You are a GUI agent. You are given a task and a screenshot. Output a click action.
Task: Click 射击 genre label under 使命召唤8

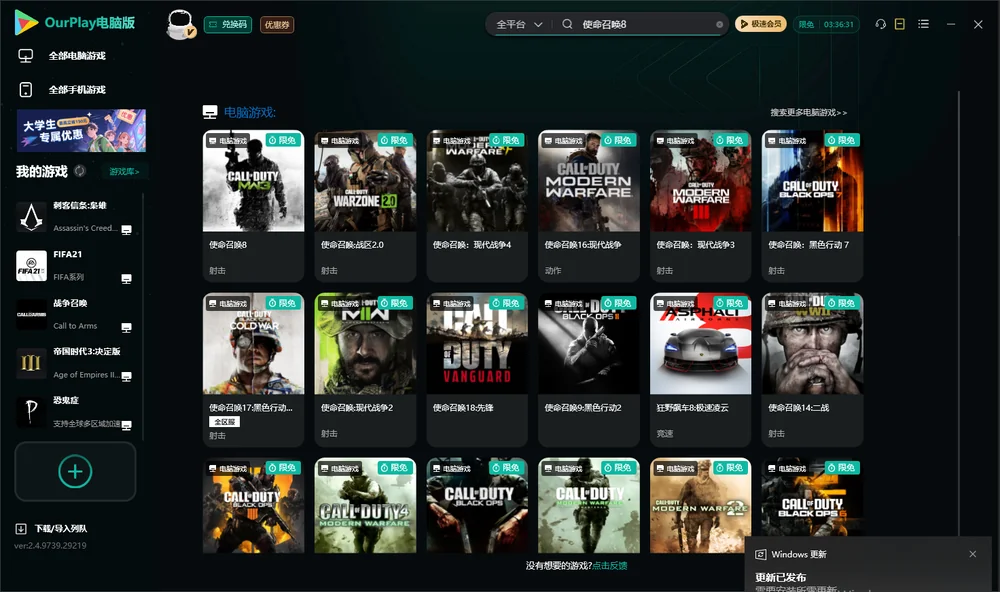click(217, 270)
